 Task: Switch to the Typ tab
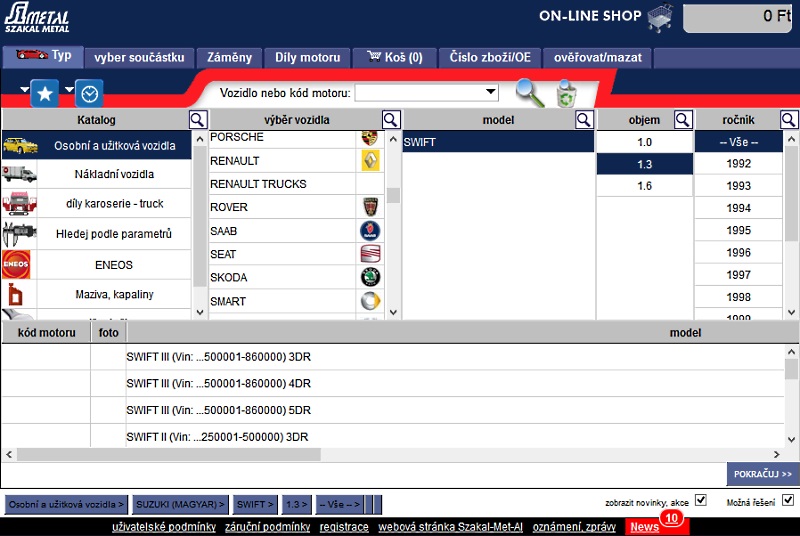pos(43,57)
